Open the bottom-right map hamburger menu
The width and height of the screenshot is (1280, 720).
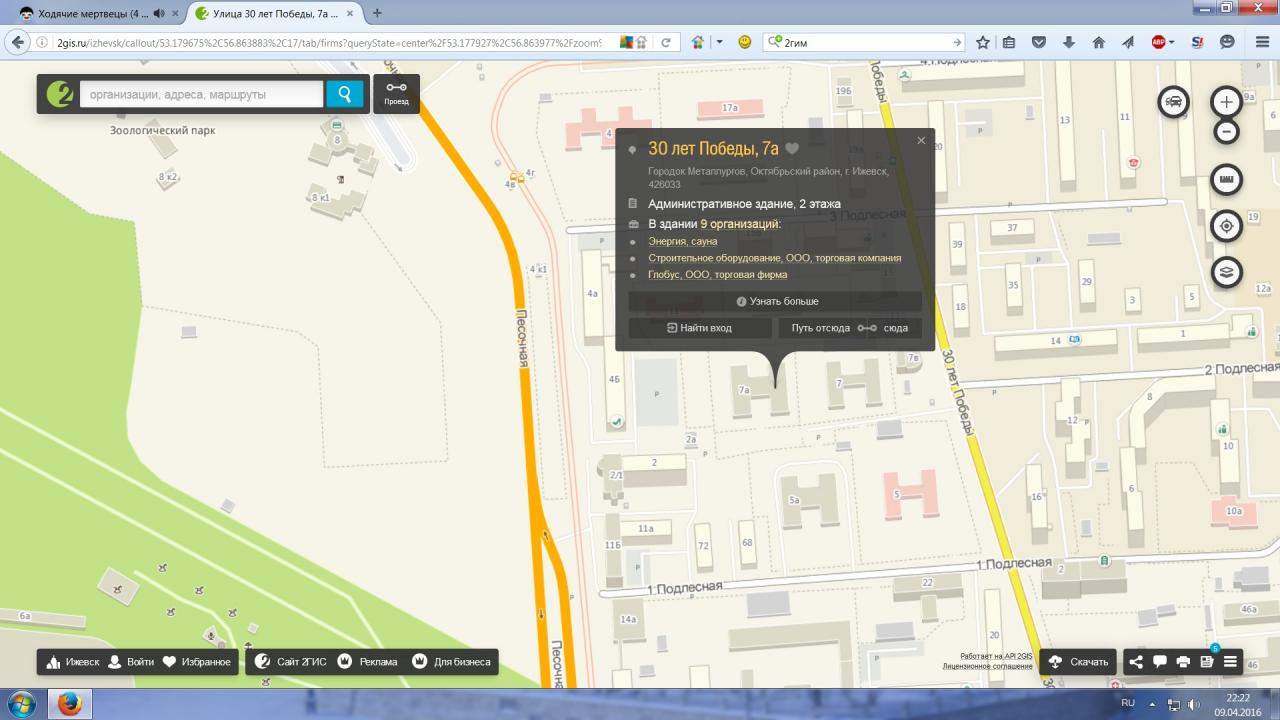click(1230, 662)
